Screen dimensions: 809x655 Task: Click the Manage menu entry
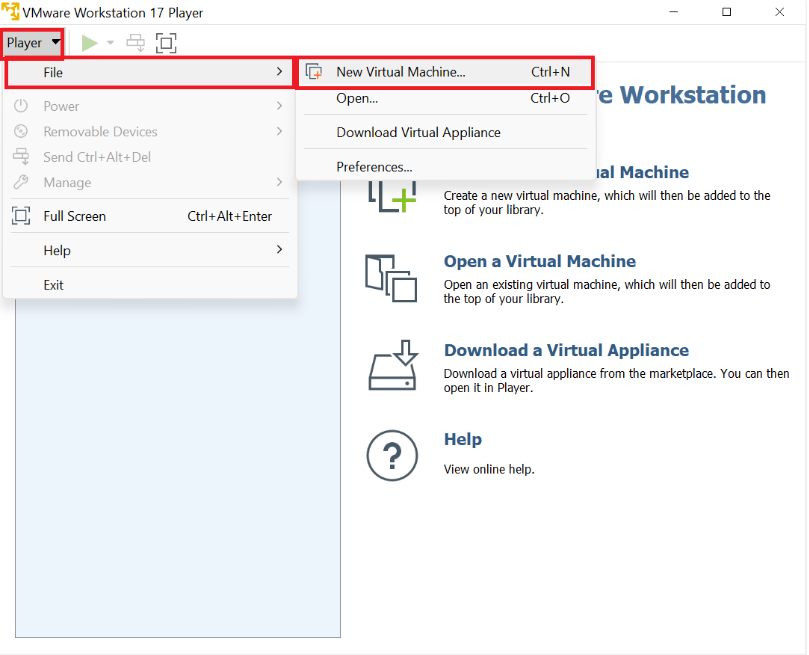pos(149,182)
